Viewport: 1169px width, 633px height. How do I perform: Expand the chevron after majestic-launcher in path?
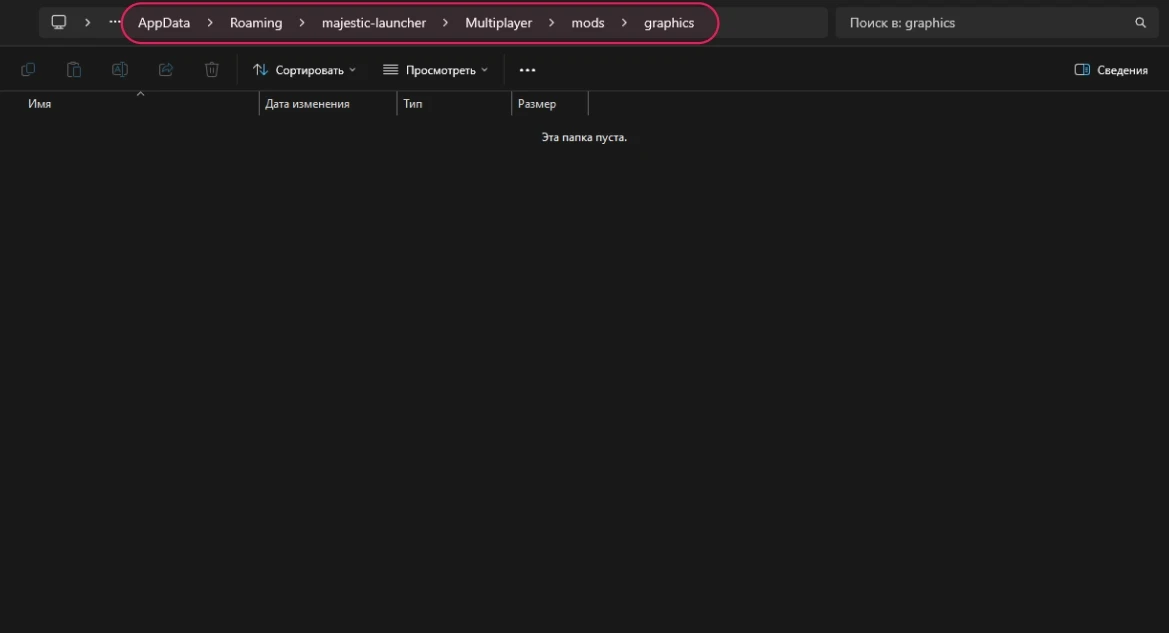[445, 23]
